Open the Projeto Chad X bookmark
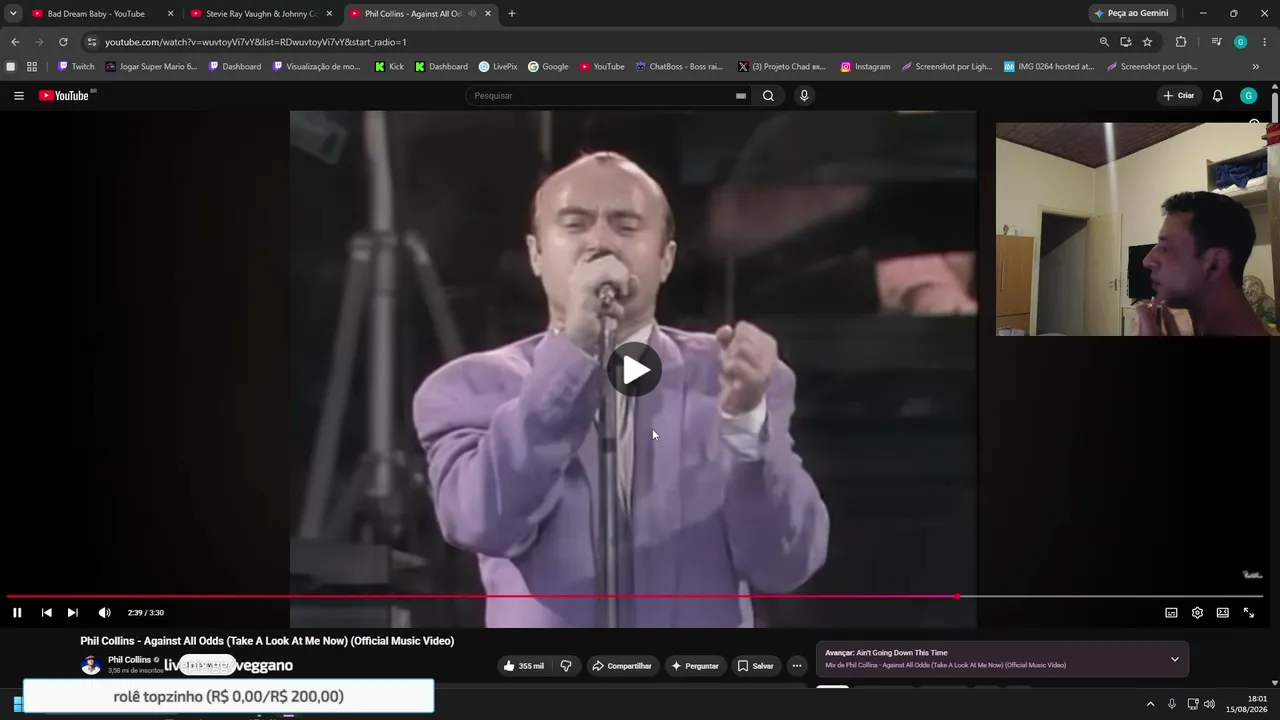Screen dimensions: 1280x720 [x=782, y=67]
